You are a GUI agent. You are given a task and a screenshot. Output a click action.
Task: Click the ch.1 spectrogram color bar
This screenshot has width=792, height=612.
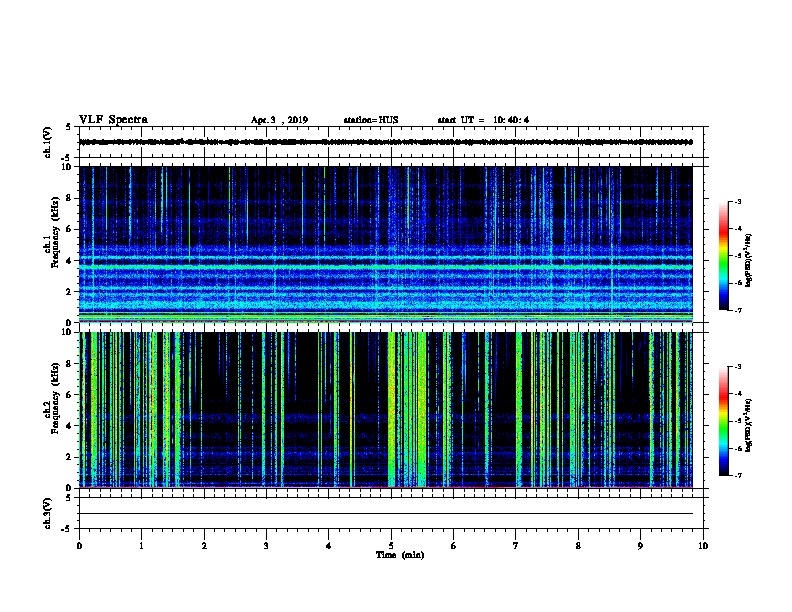pos(723,256)
